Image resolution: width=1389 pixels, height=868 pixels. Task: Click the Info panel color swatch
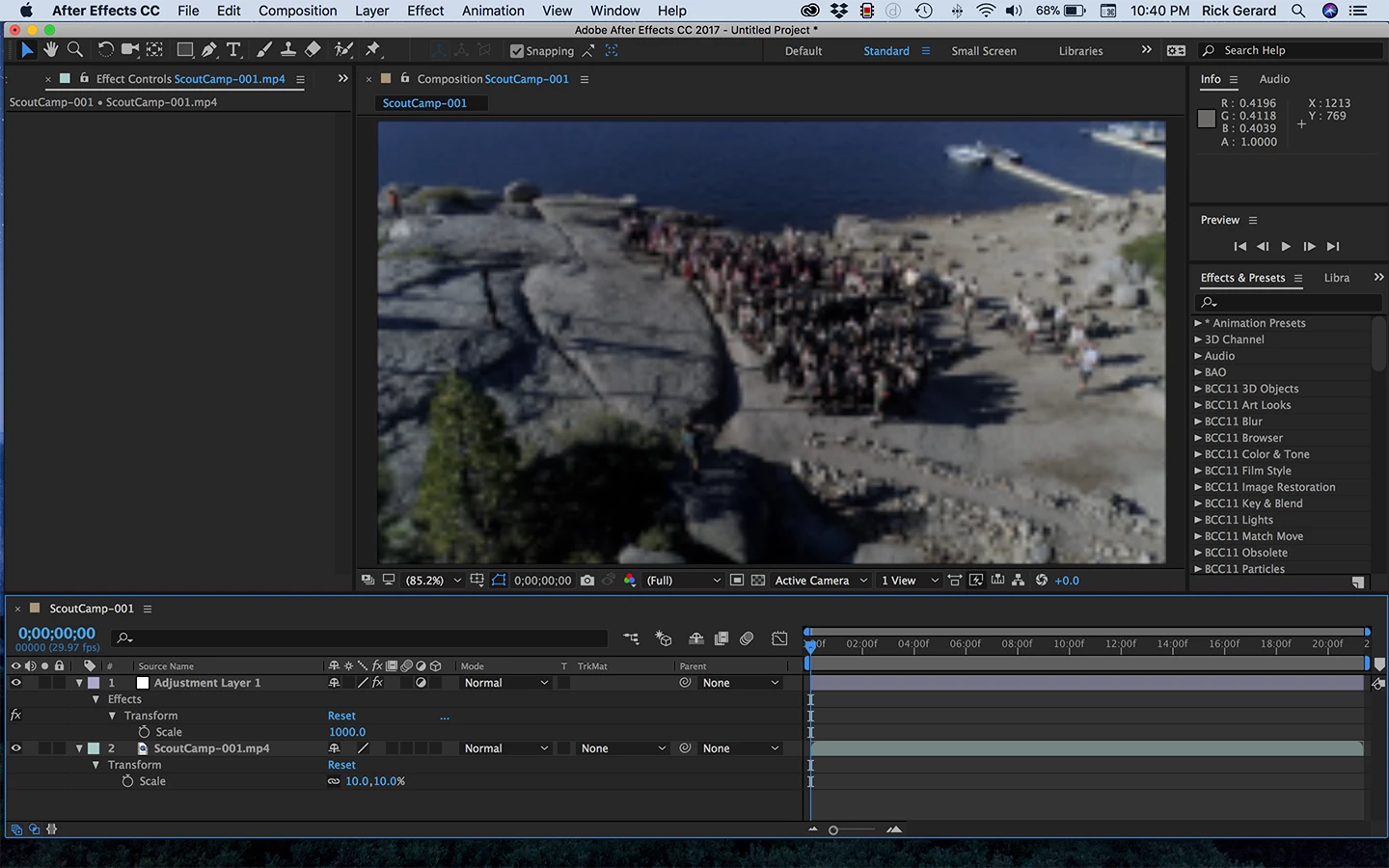coord(1207,119)
